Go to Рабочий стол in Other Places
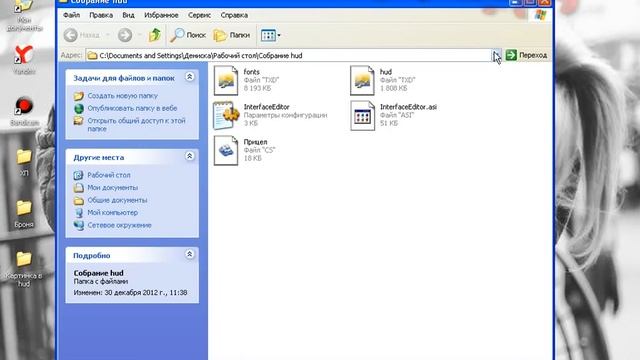Screen dimensions: 640x360 tap(109, 175)
